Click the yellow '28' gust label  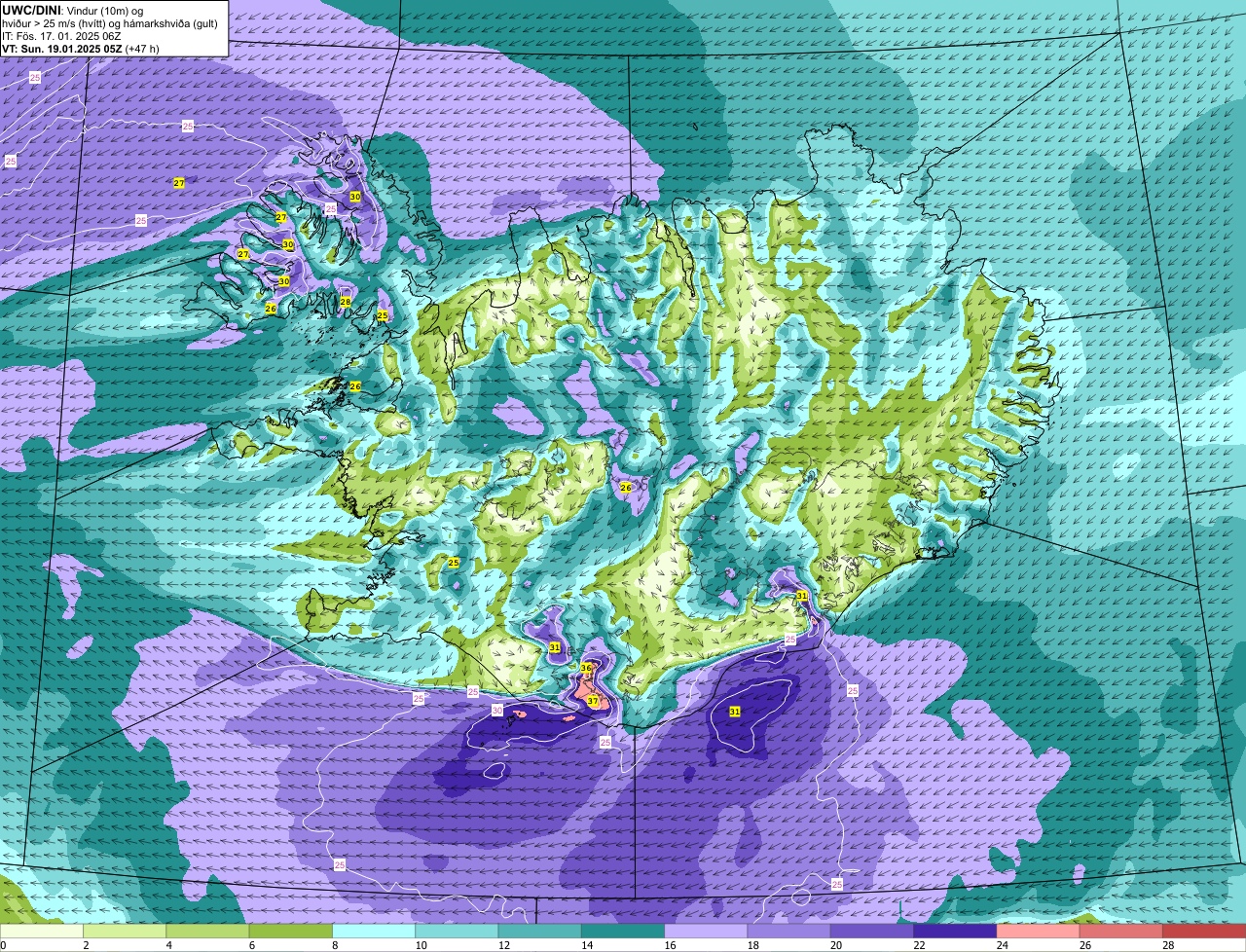tap(345, 302)
